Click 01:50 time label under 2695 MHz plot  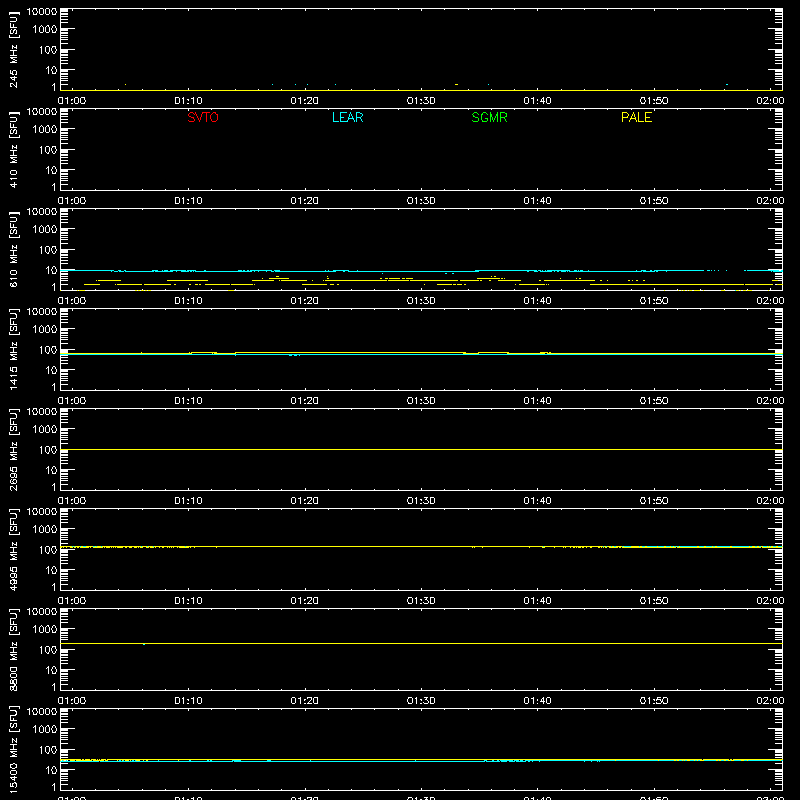click(x=654, y=501)
